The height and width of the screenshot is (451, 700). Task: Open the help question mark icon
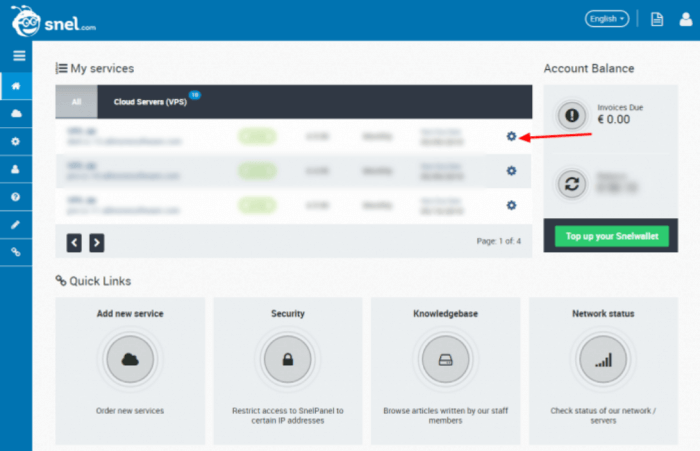(x=16, y=197)
